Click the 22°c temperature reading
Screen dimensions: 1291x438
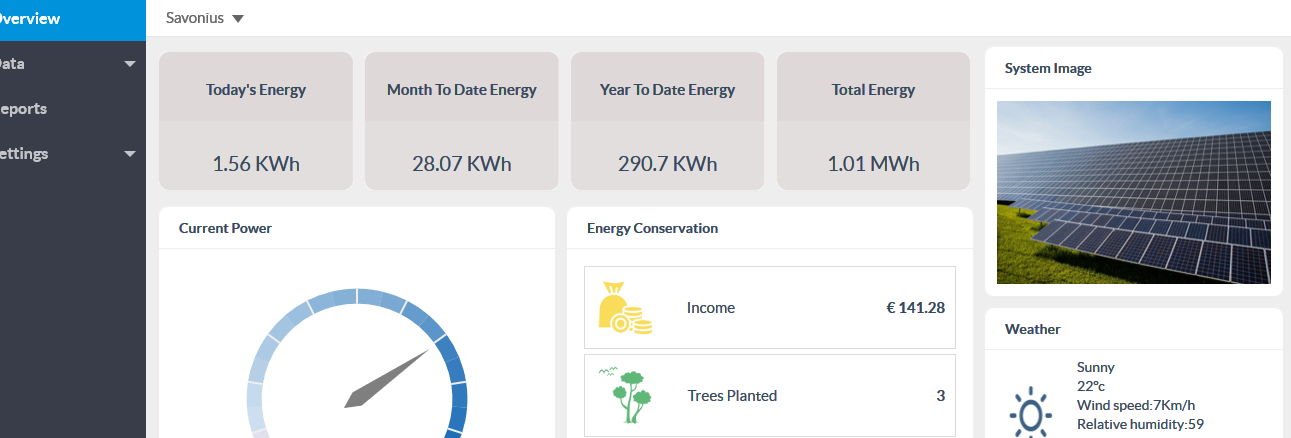1091,386
